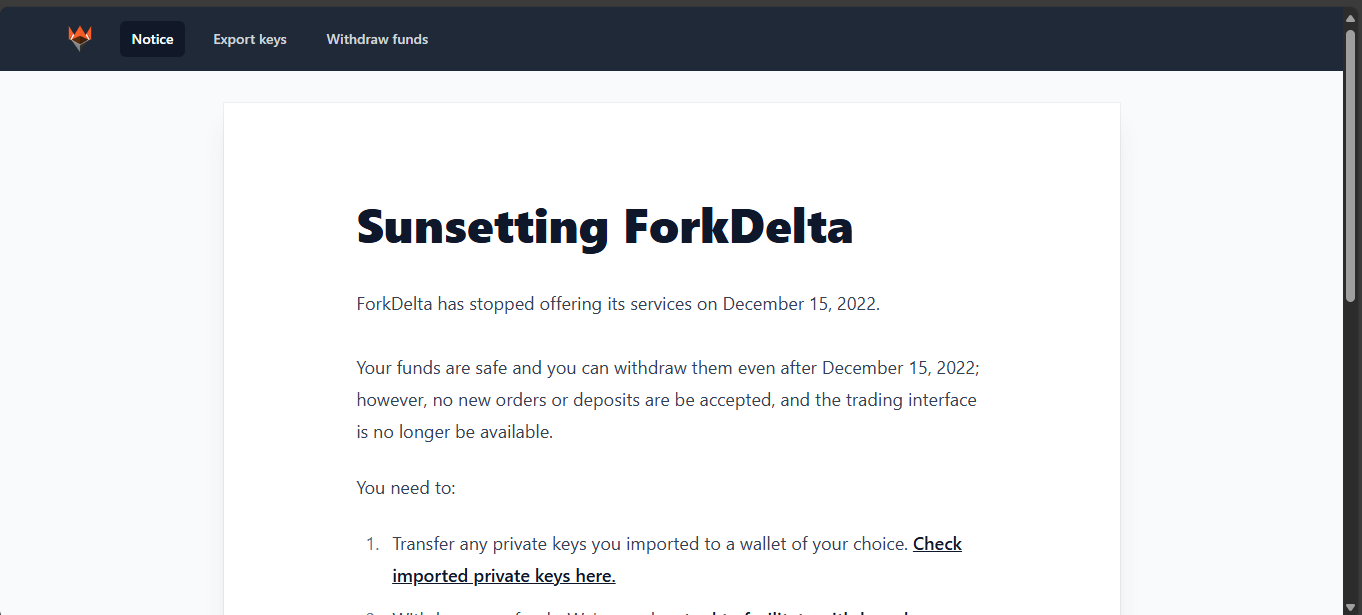Click the ForkDelta fox logo

80,39
